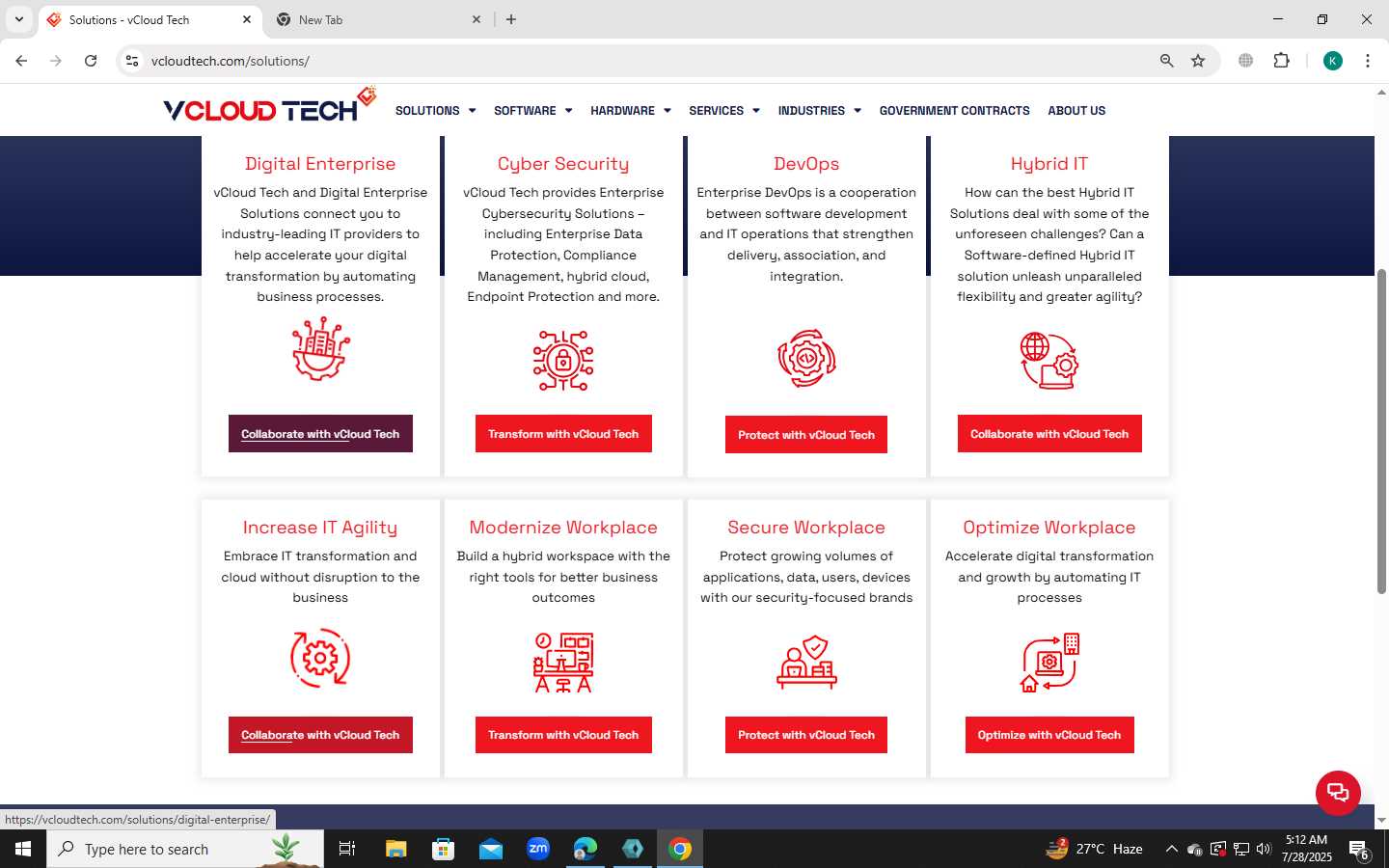Open the Extensions puzzle icon
Screen dimensions: 1389x868
(1281, 61)
